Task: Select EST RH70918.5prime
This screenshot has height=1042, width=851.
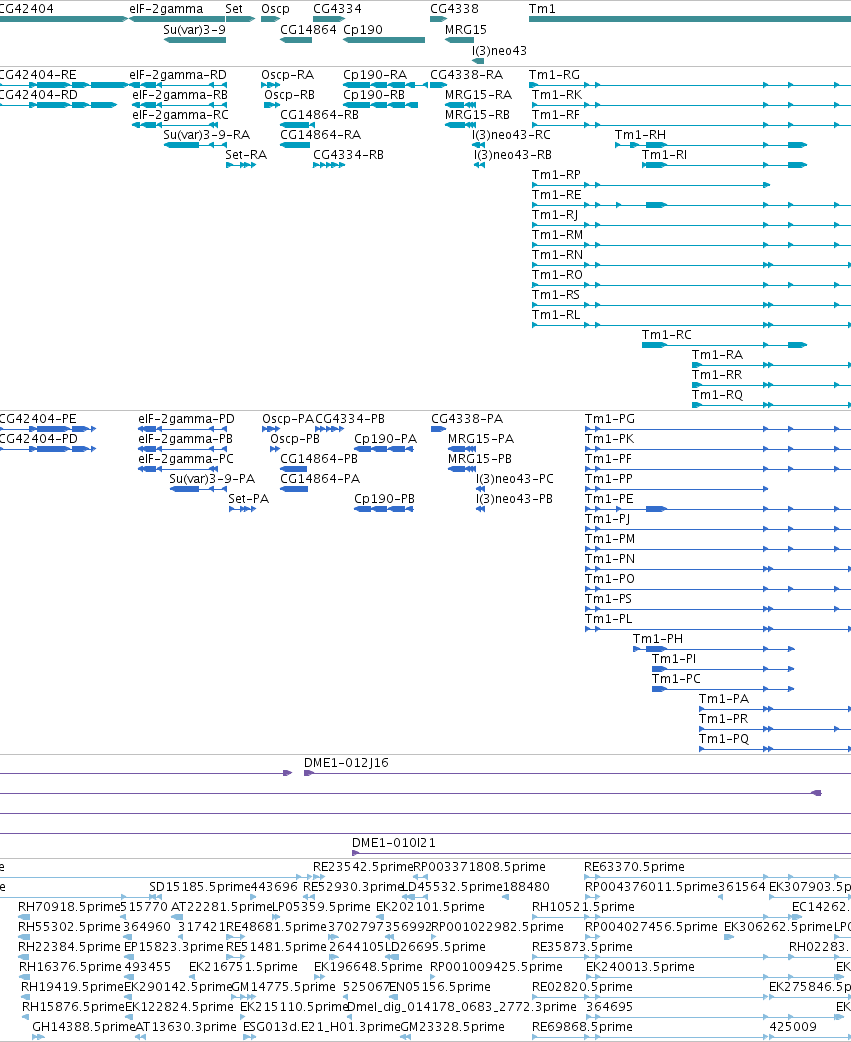Action: 69,907
